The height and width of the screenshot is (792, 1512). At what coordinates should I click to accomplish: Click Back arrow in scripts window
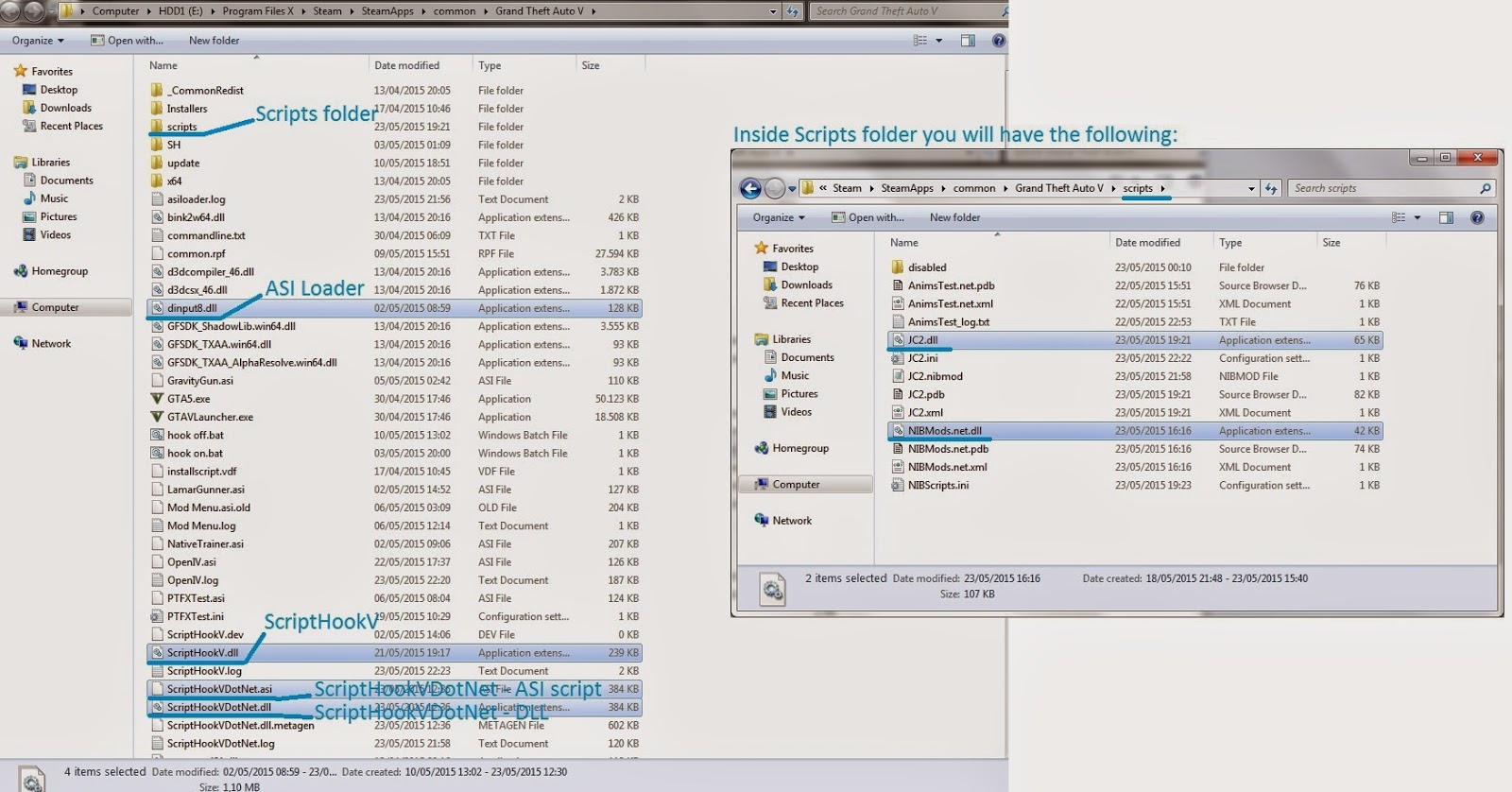point(750,188)
